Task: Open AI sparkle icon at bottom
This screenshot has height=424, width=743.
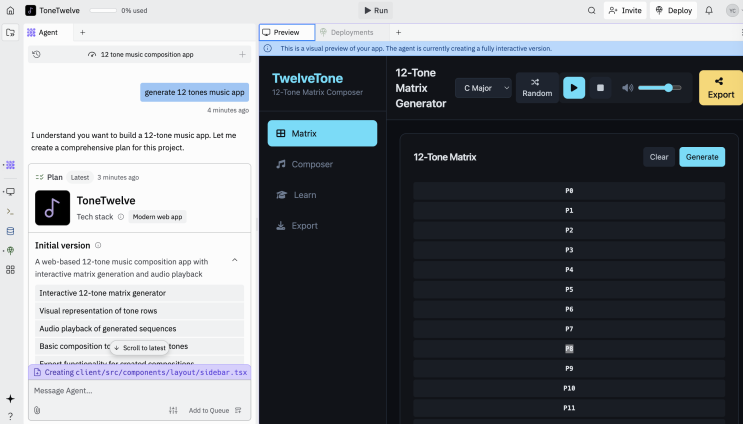Action: pos(10,399)
